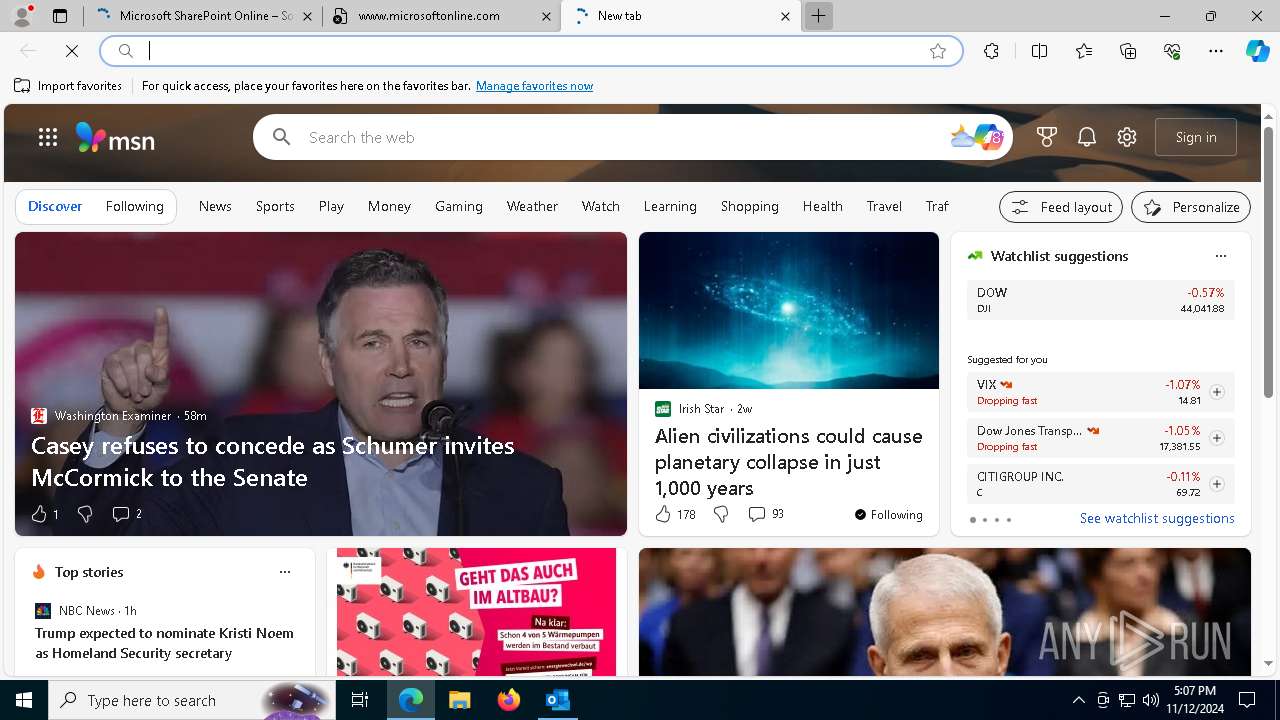The image size is (1280, 720).
Task: Open the browser profile icon
Action: pyautogui.click(x=22, y=16)
